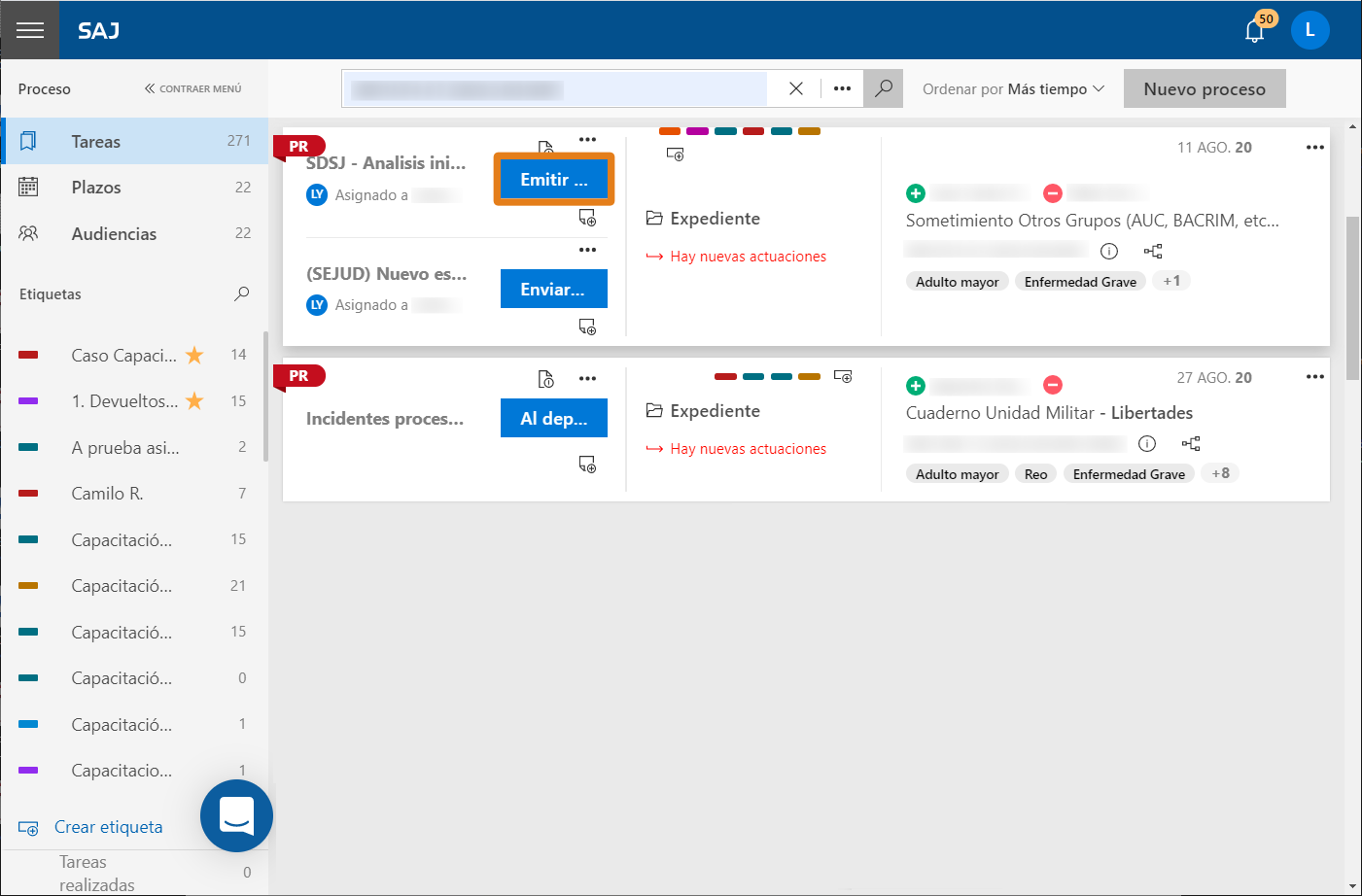Click Hay nuevas actuaciones in second card
This screenshot has width=1362, height=896.
(736, 449)
